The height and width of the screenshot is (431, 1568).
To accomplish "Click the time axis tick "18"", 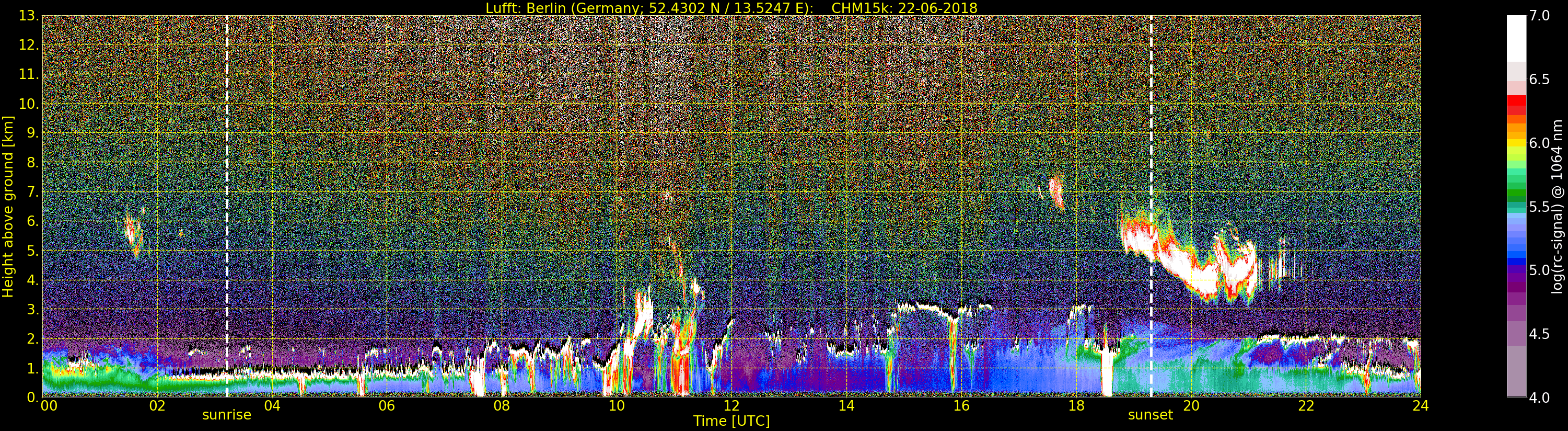I will 1076,405.
